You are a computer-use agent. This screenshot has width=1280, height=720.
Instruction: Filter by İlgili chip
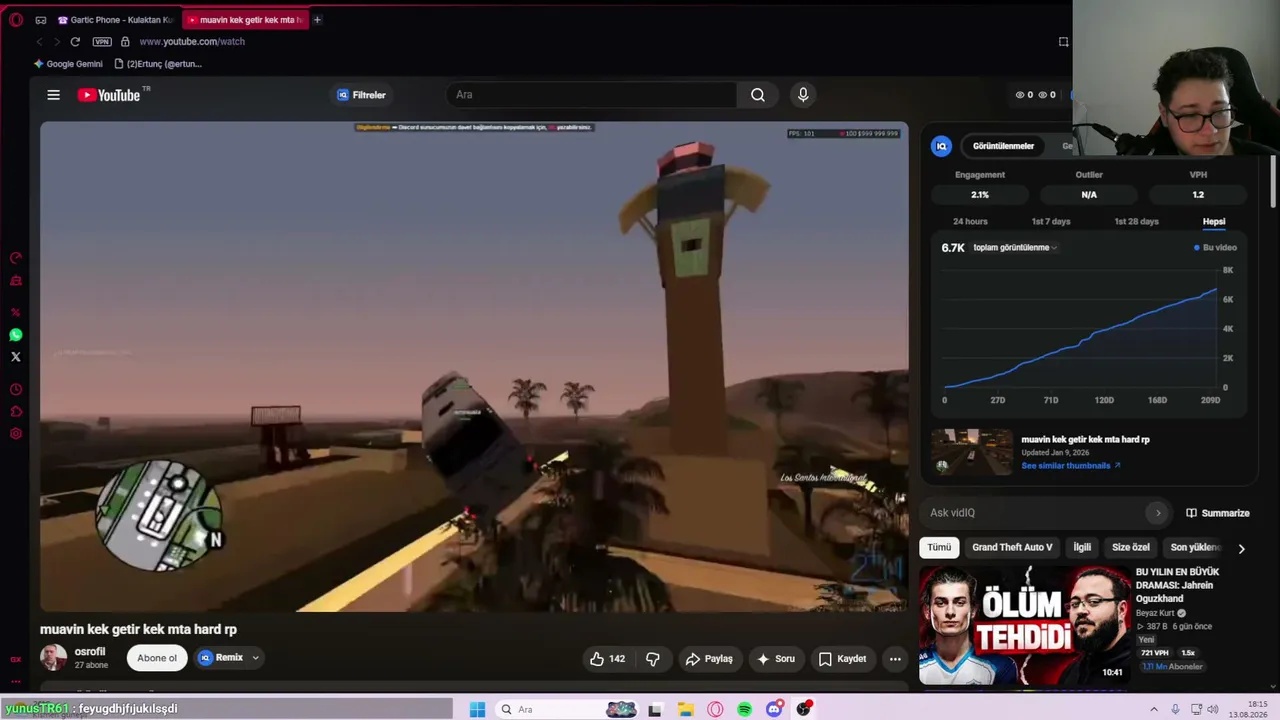click(x=1082, y=548)
